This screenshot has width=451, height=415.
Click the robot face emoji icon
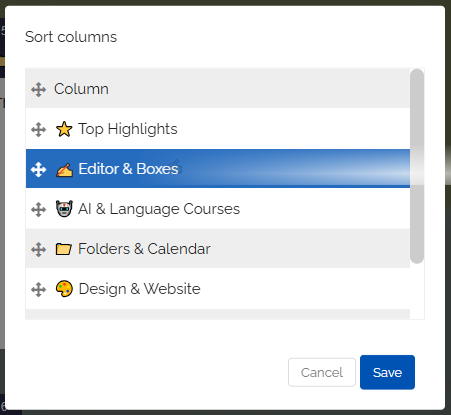(x=64, y=209)
